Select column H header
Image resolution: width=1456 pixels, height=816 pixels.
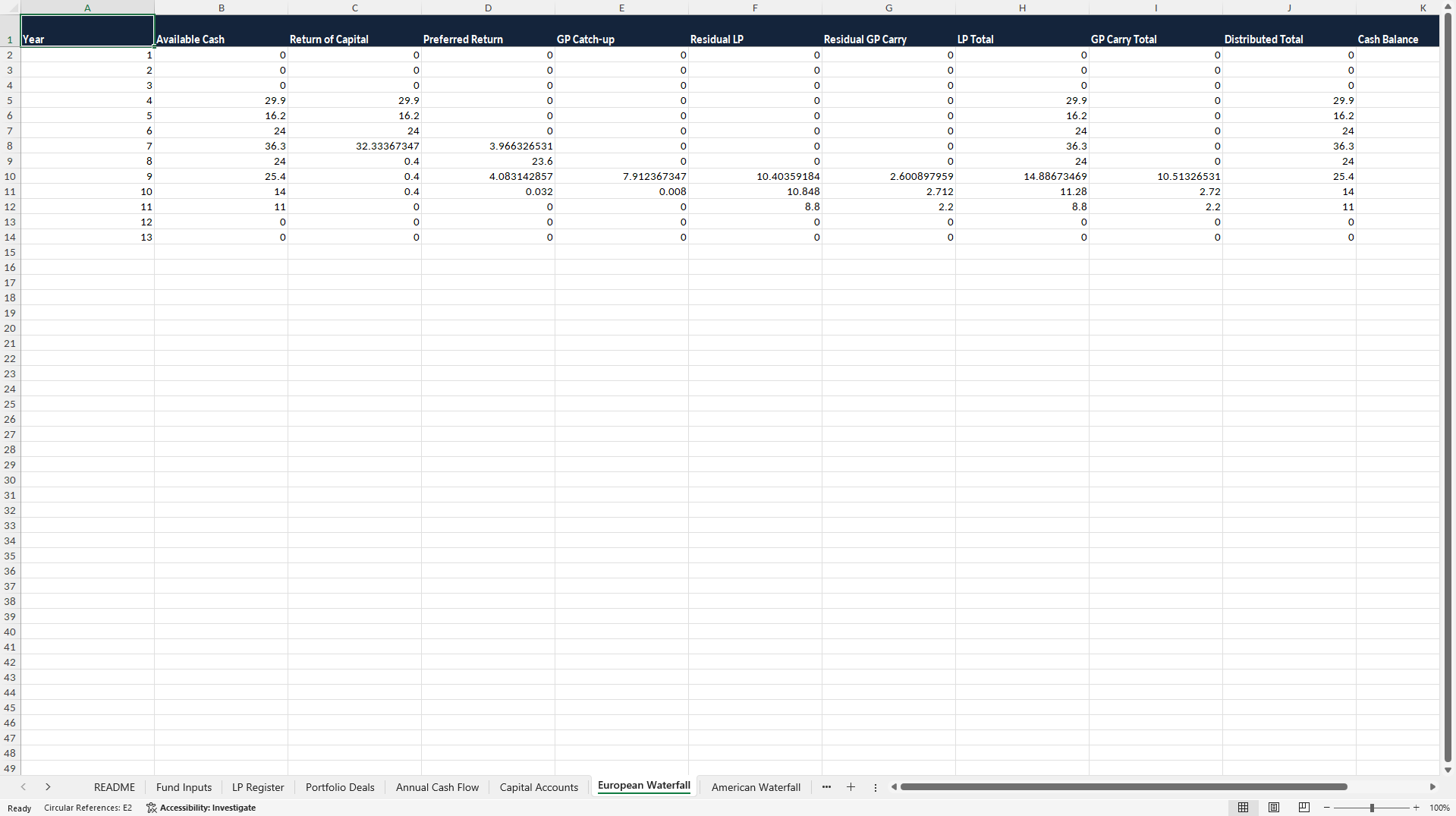click(x=1022, y=8)
